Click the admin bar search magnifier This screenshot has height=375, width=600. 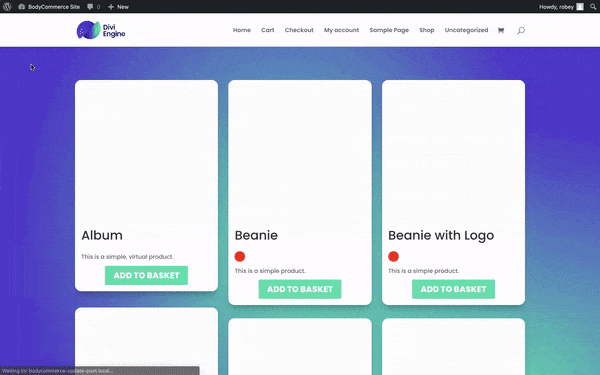(x=593, y=7)
